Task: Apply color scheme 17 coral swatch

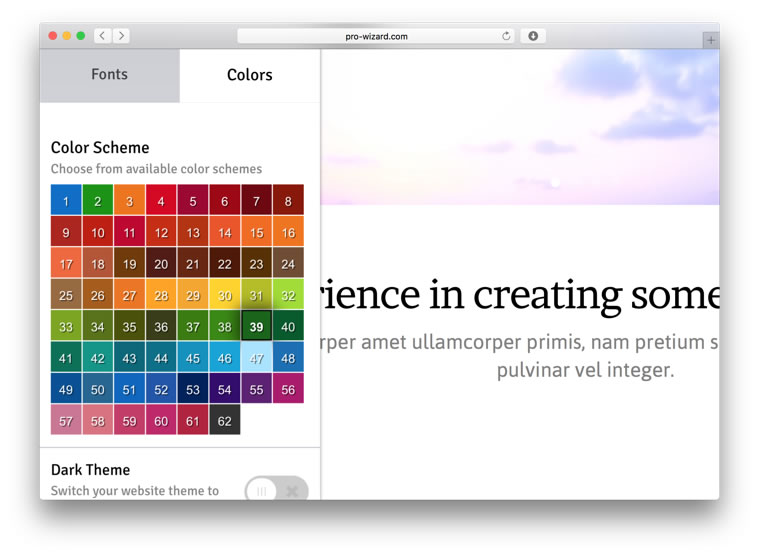Action: click(x=66, y=263)
